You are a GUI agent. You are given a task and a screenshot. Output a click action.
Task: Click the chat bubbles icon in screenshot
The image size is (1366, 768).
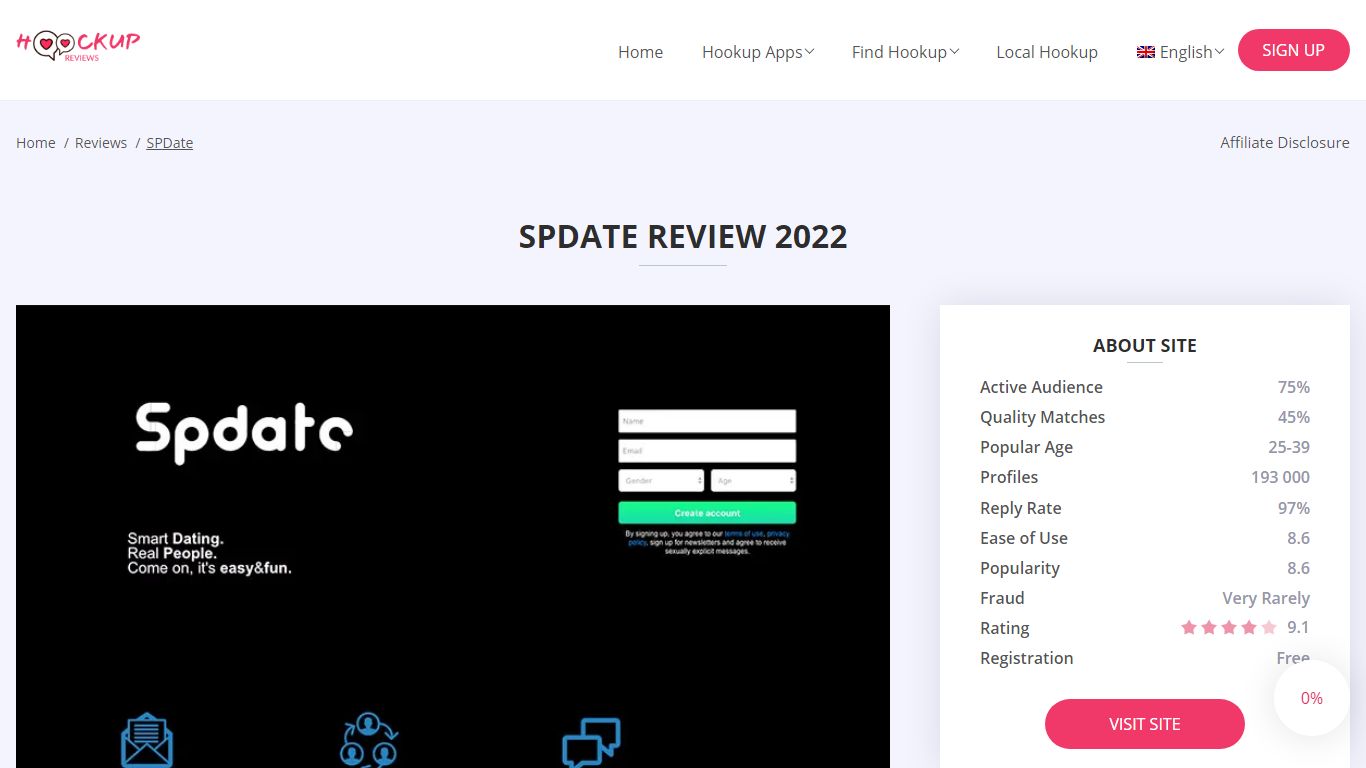click(591, 742)
